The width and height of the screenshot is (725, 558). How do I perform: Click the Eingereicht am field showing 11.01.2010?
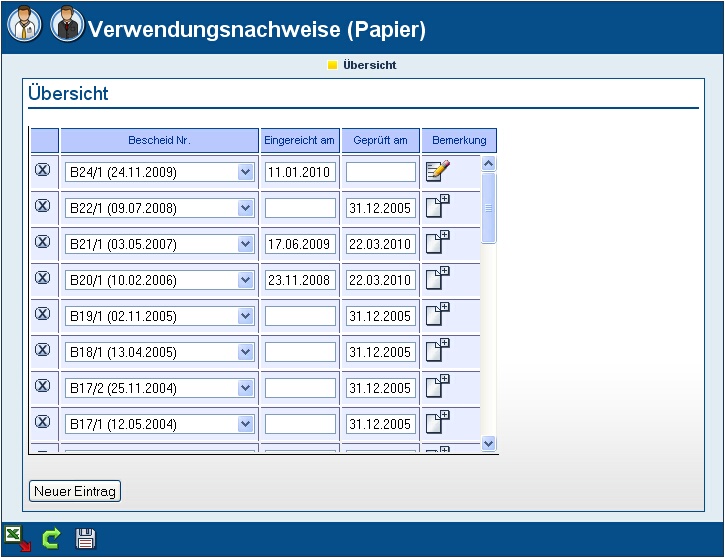[x=300, y=172]
